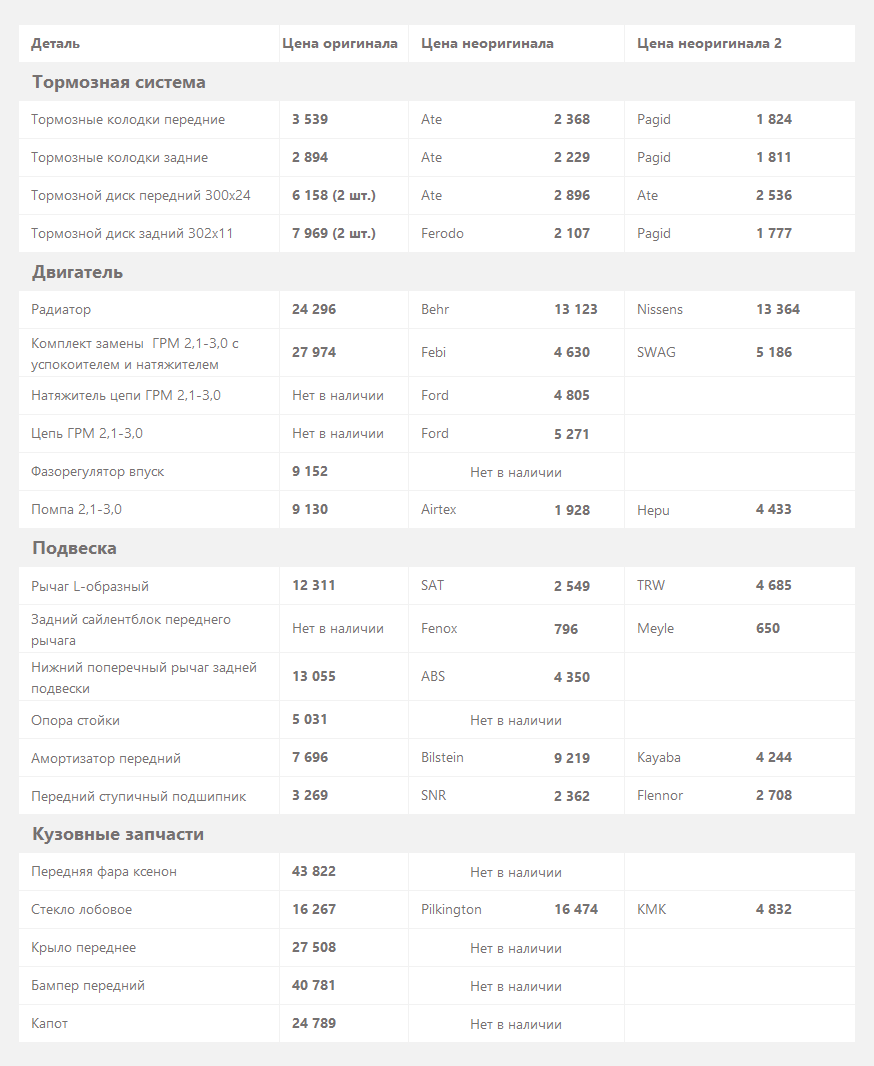Click Meyle price 650
Screen dimensions: 874x1066
[768, 629]
